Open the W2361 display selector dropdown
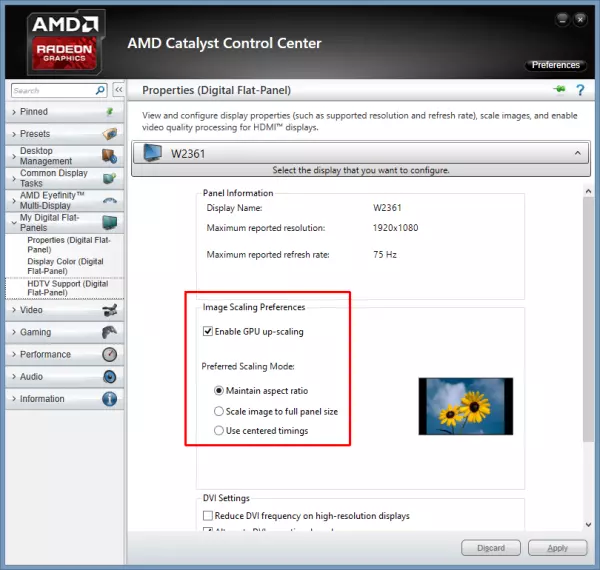Screen dimensions: 600x570 (360, 153)
